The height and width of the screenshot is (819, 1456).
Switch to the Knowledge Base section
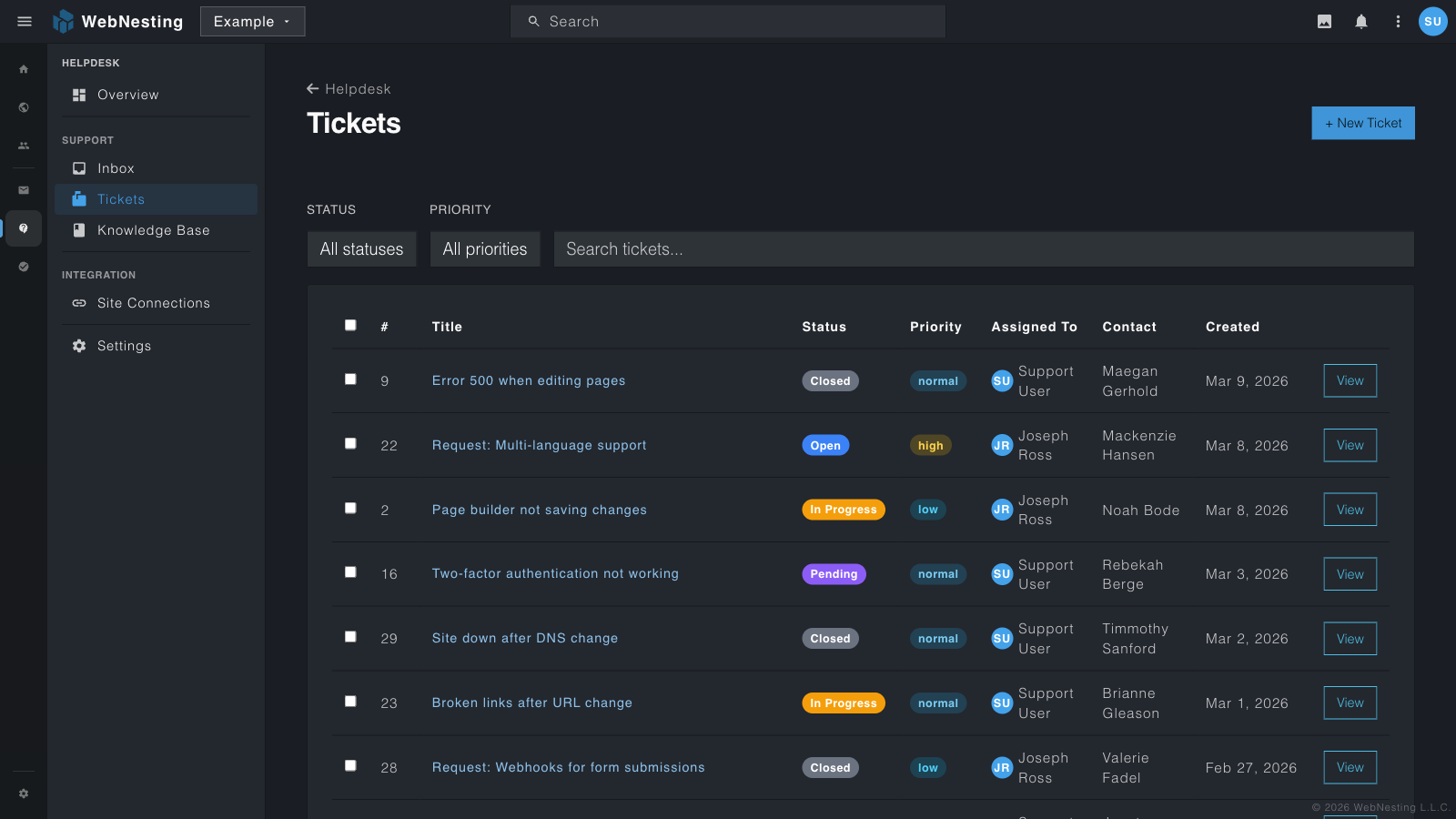[153, 230]
